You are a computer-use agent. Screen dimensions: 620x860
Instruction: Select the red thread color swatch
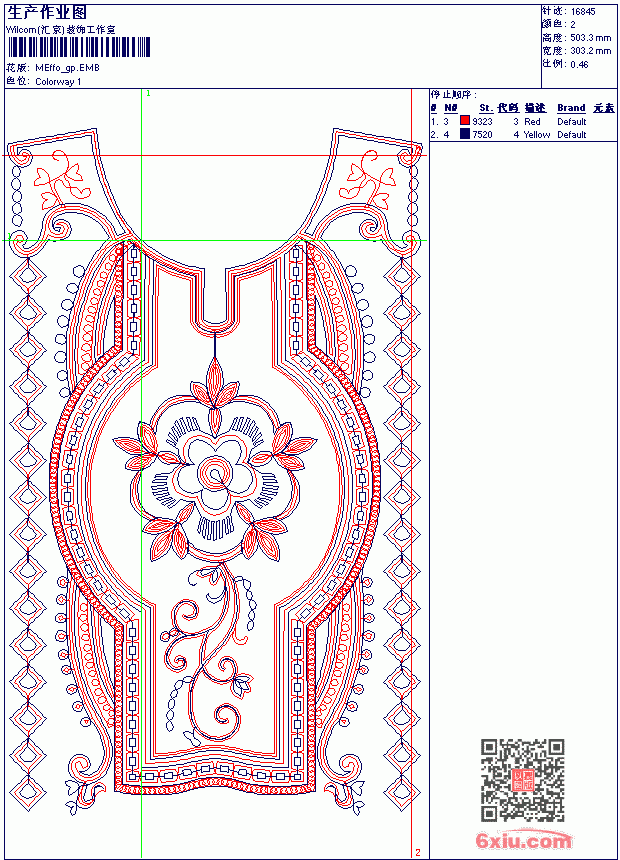pos(465,121)
